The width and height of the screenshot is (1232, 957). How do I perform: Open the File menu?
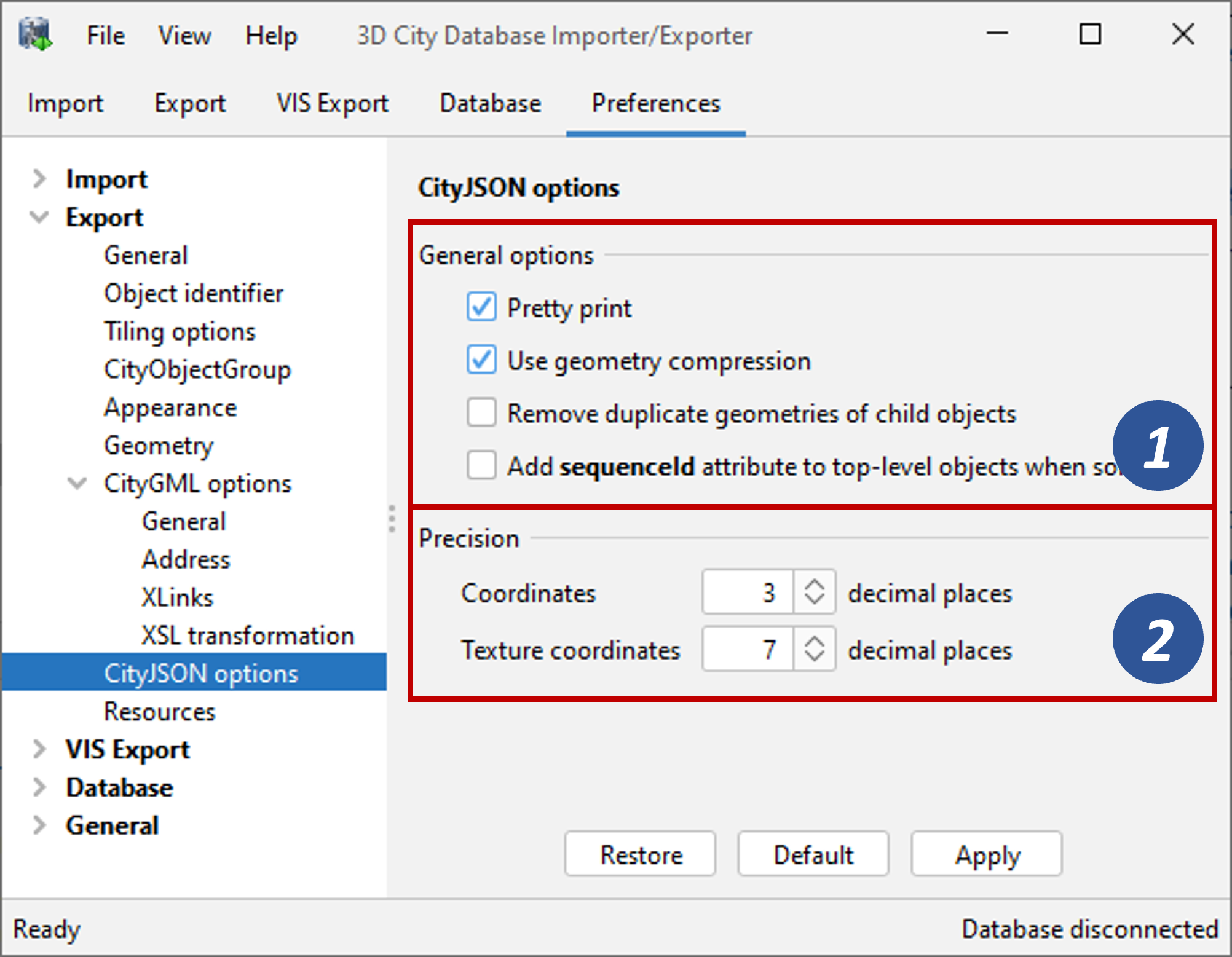point(106,36)
